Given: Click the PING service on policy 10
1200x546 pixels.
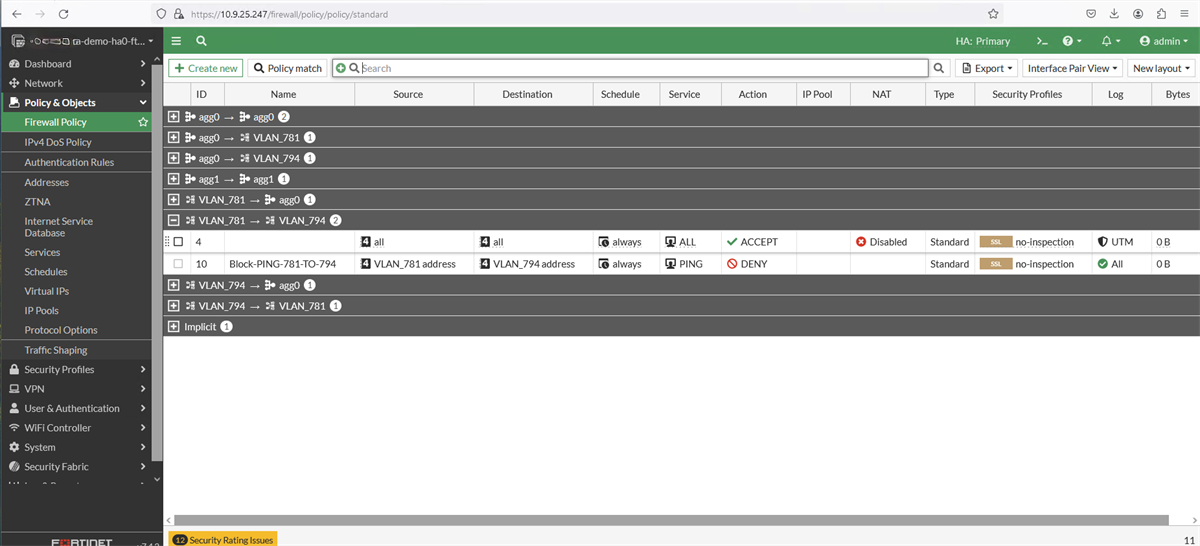Looking at the screenshot, I should pos(684,264).
